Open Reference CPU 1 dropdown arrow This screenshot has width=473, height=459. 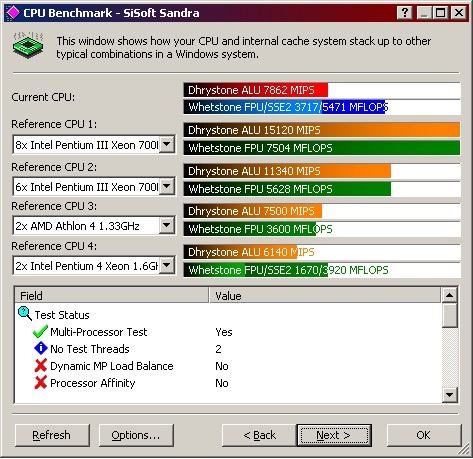[167, 144]
